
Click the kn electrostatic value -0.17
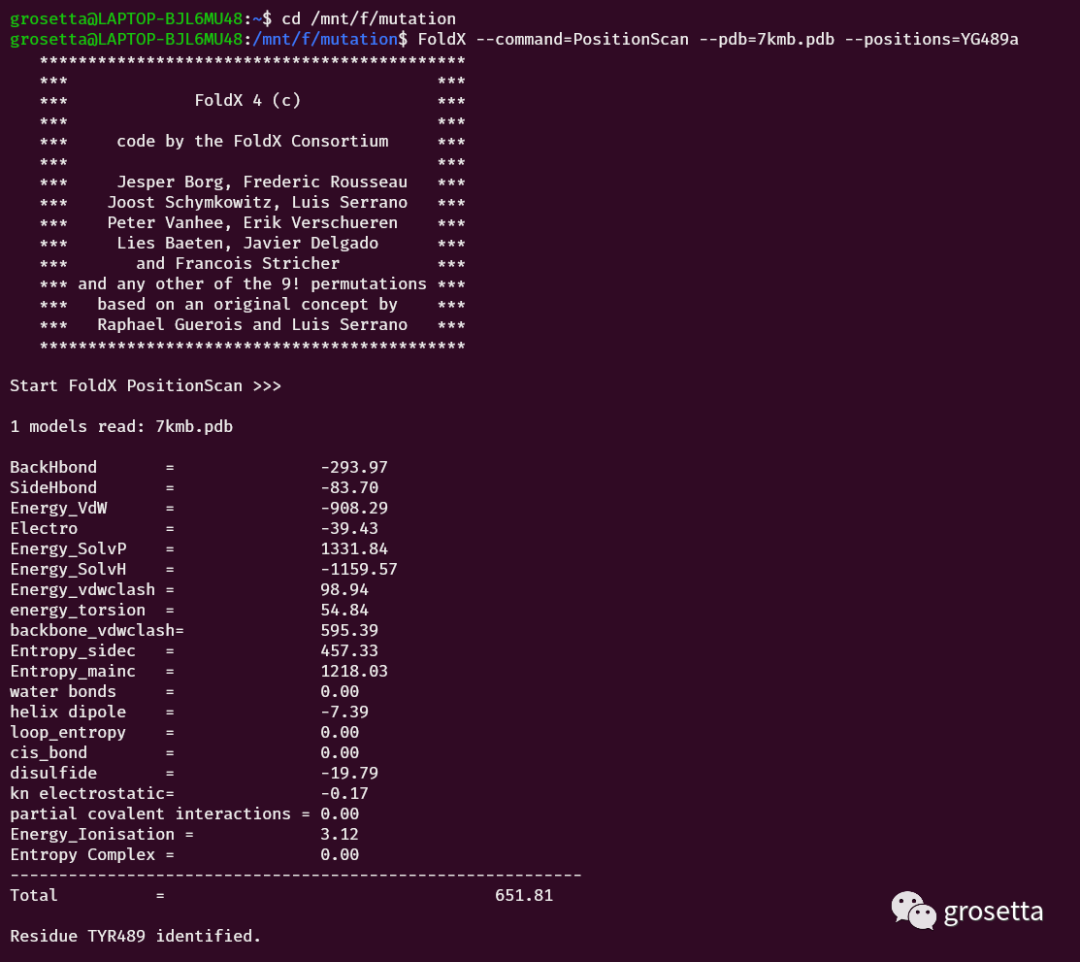(344, 794)
